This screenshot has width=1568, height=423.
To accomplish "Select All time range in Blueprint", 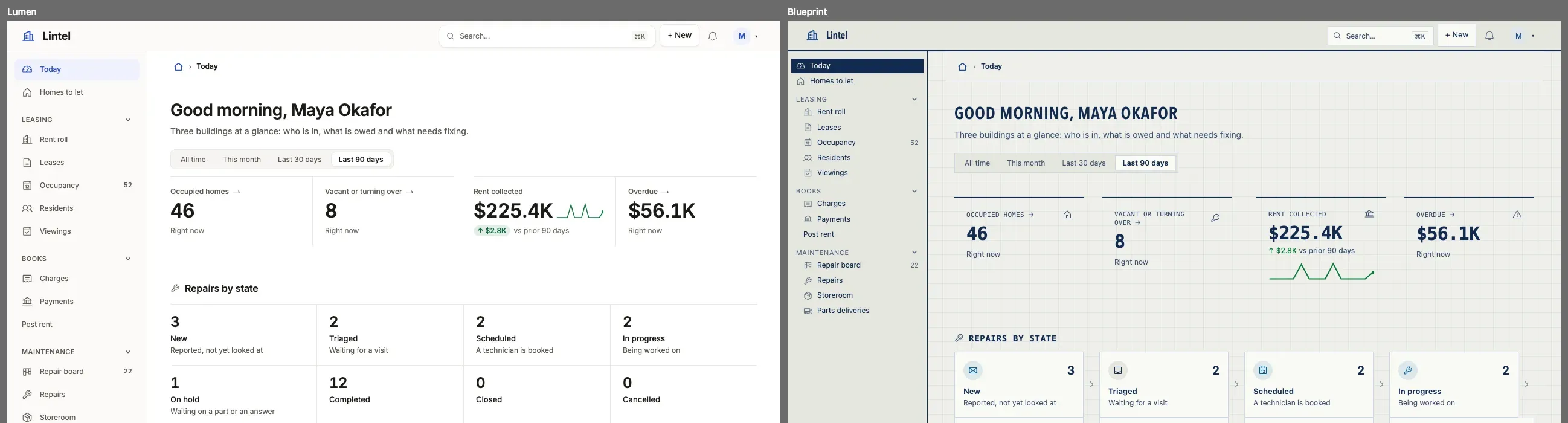I will [977, 163].
